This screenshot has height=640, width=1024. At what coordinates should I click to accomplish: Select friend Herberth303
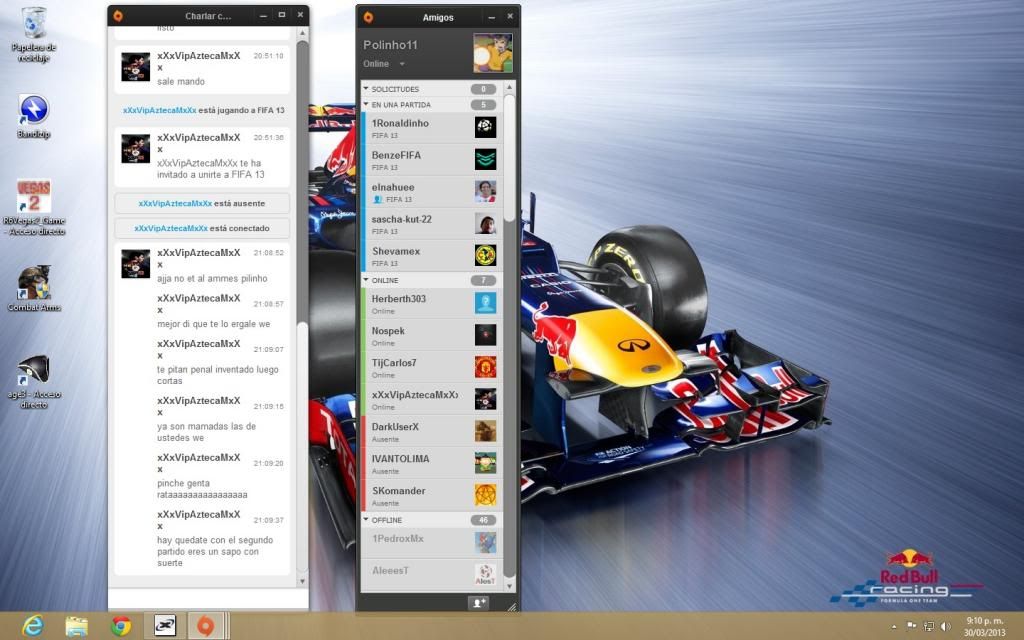pos(432,304)
